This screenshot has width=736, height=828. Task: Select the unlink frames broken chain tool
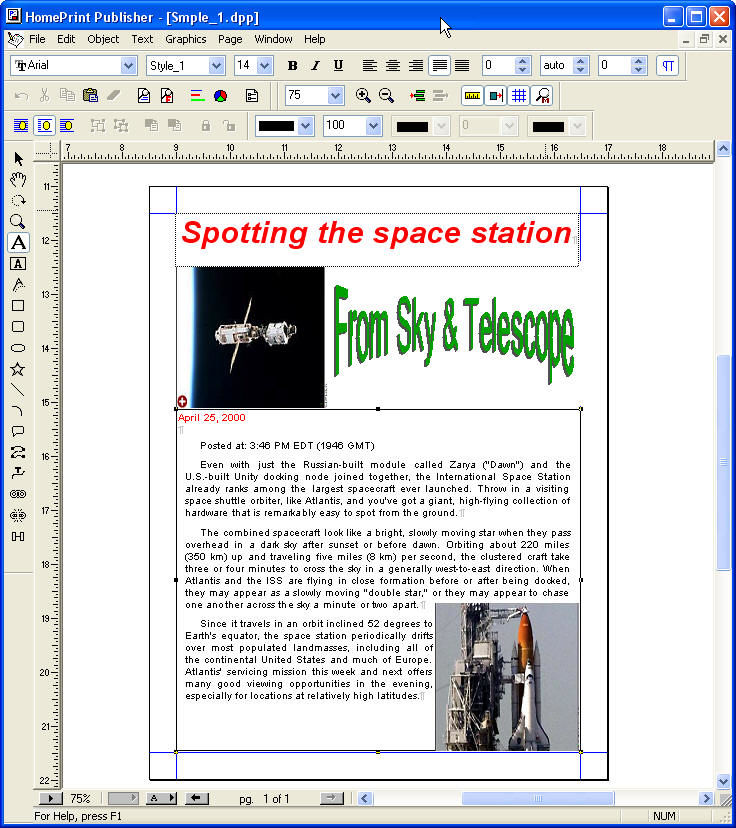[18, 515]
